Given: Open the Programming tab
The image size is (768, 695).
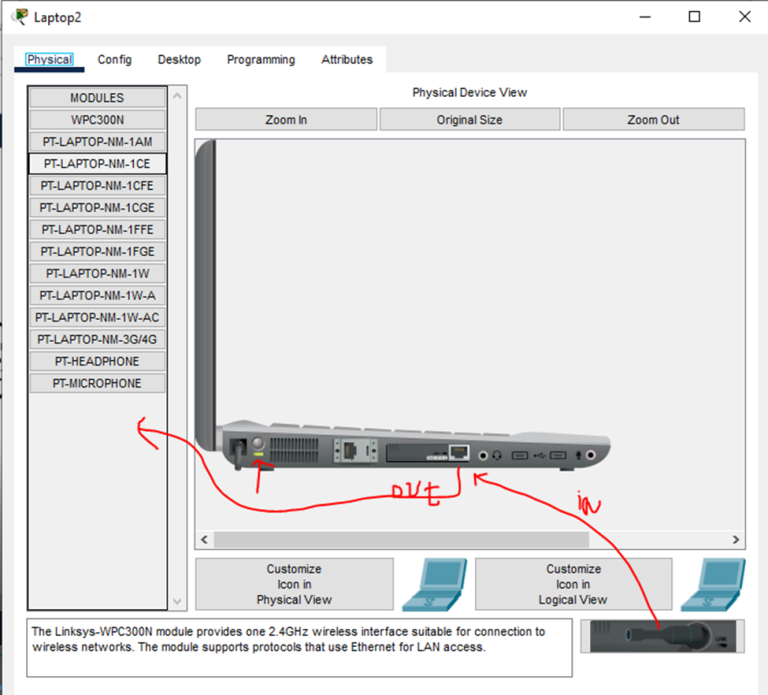Looking at the screenshot, I should (x=261, y=60).
